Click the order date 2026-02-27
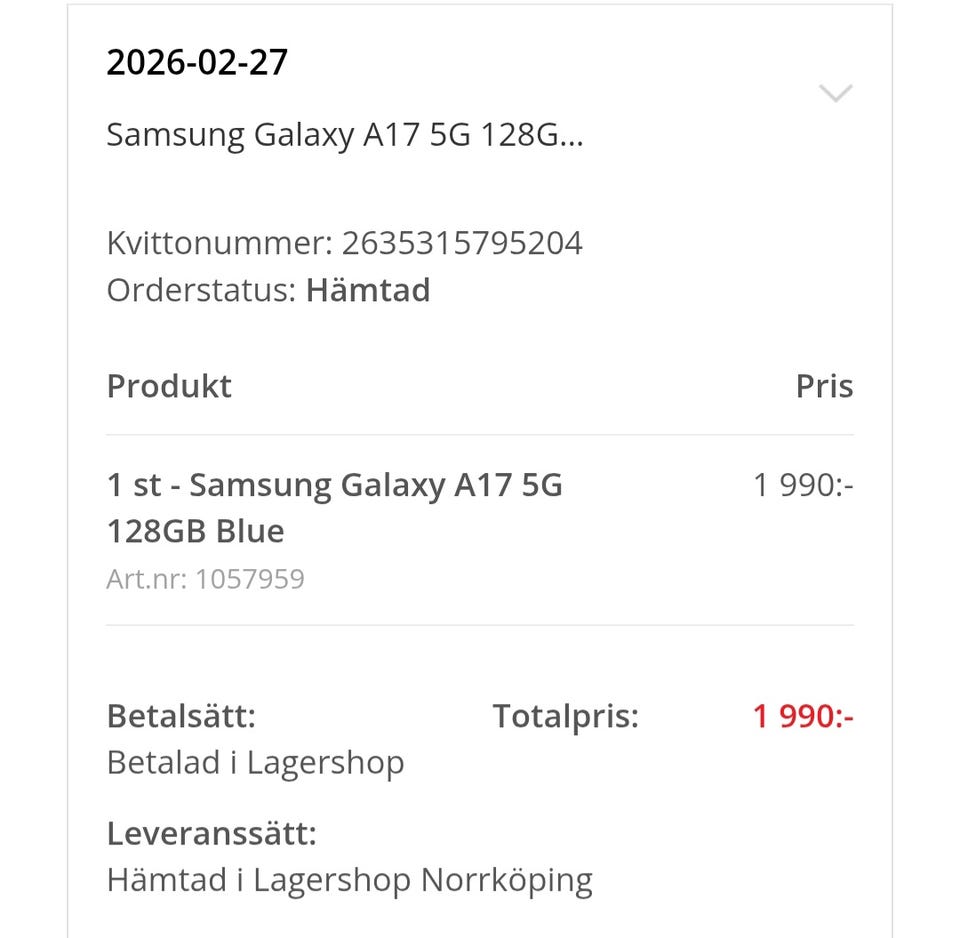The image size is (960, 938). click(x=197, y=61)
